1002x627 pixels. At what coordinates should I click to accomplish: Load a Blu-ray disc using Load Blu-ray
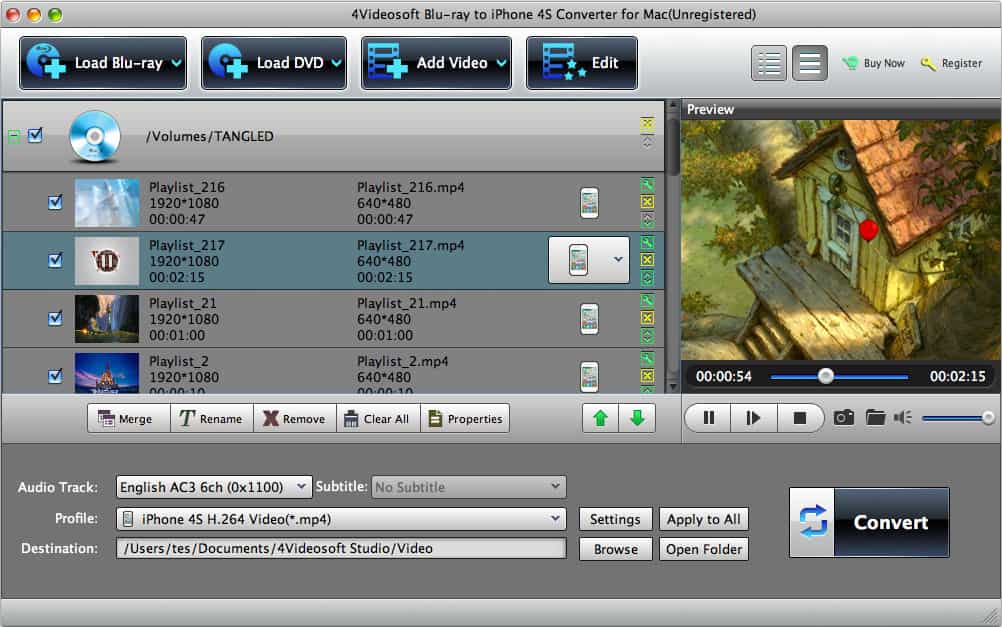pyautogui.click(x=100, y=61)
